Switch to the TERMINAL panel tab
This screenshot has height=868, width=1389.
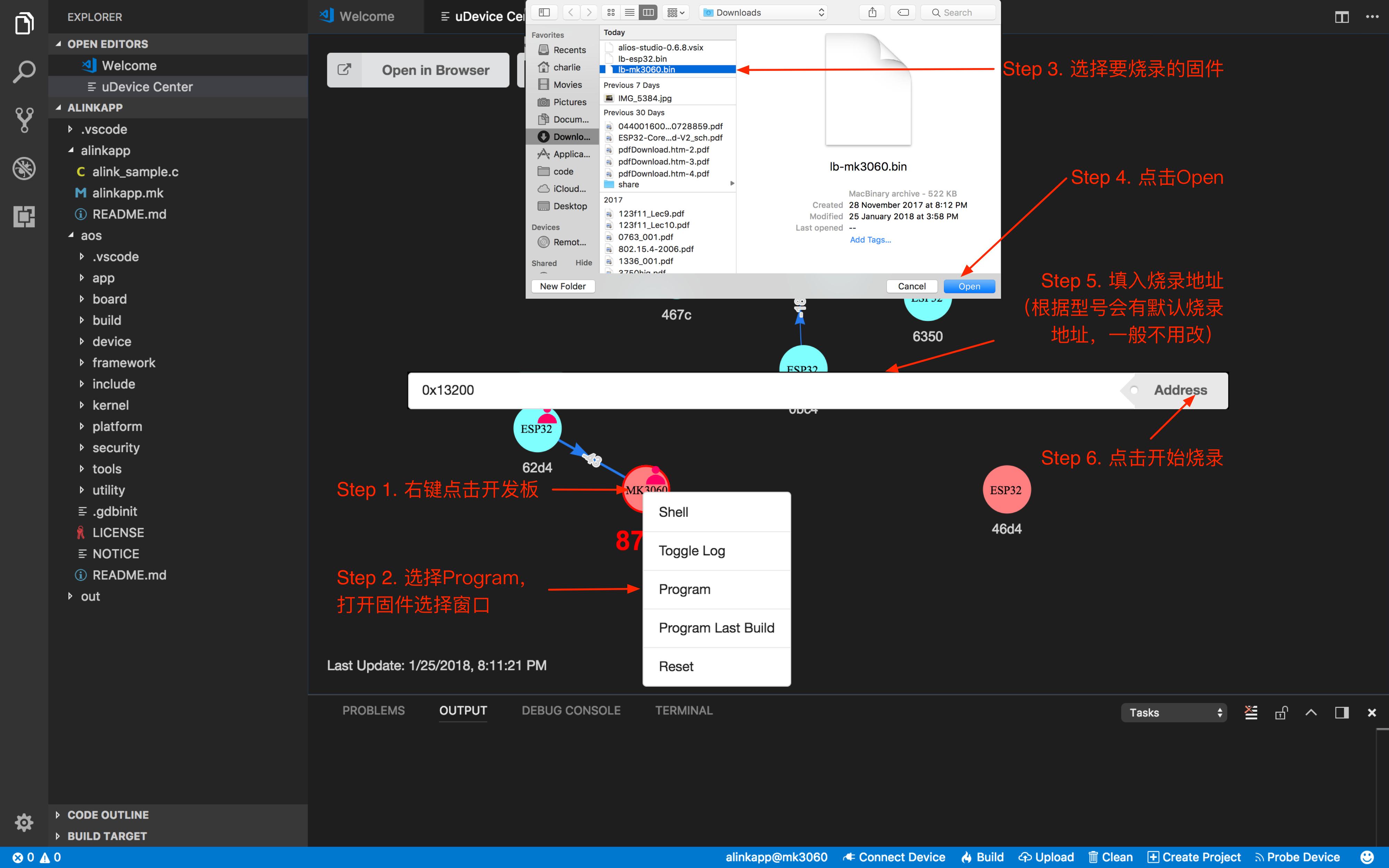coord(684,710)
